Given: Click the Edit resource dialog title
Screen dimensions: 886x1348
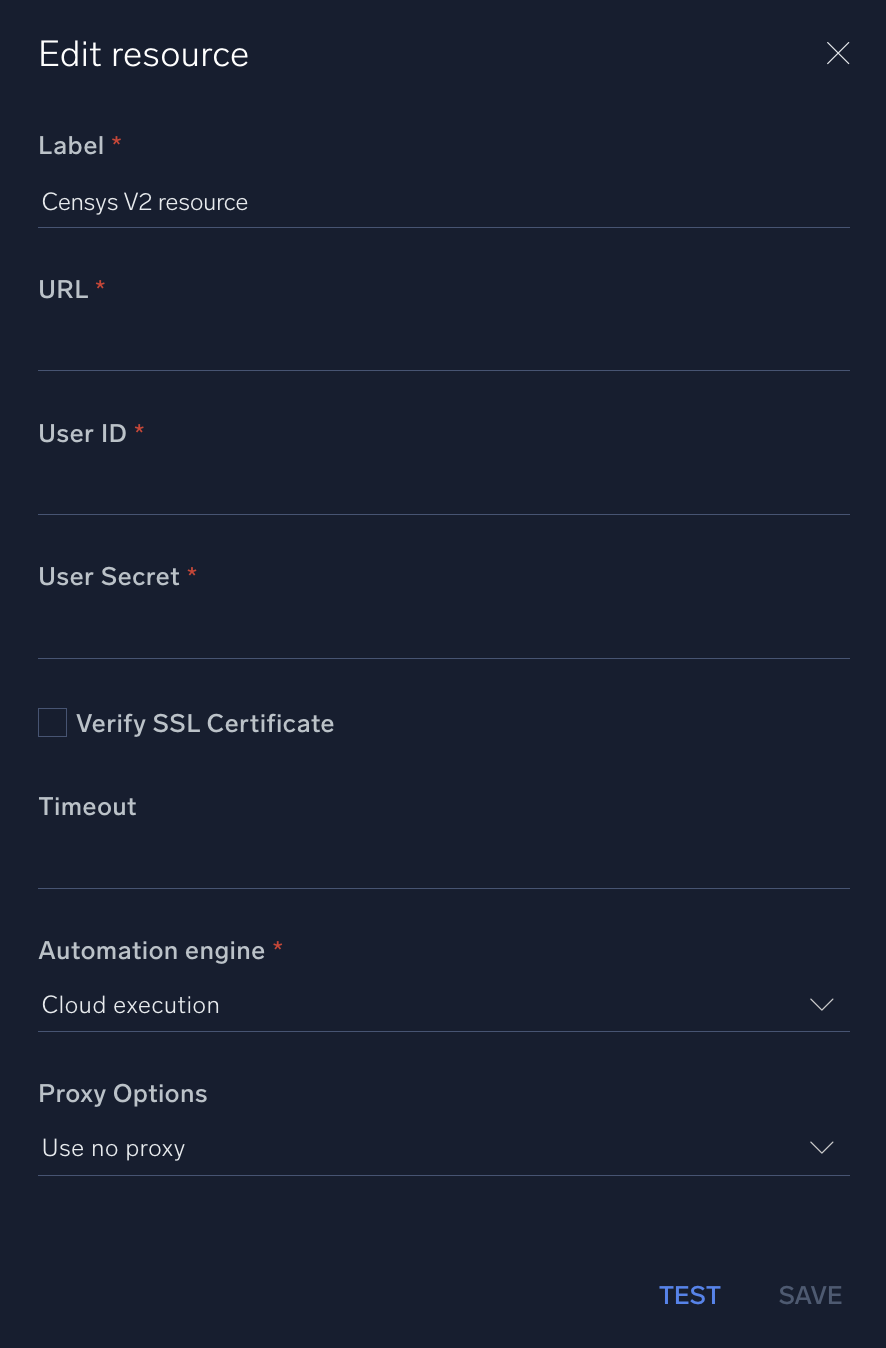Looking at the screenshot, I should (143, 54).
